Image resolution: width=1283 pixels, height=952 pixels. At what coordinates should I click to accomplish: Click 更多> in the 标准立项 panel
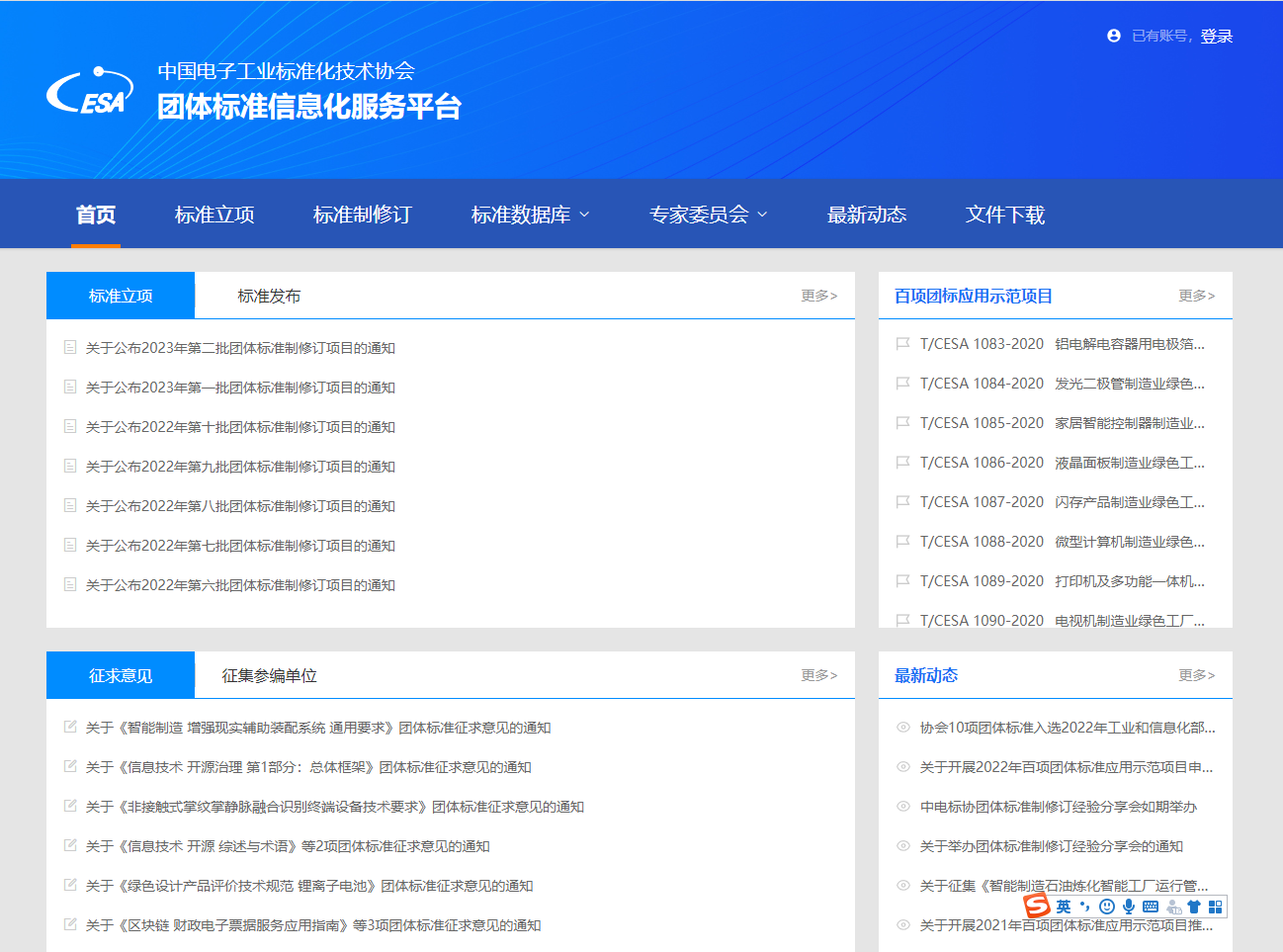point(819,296)
